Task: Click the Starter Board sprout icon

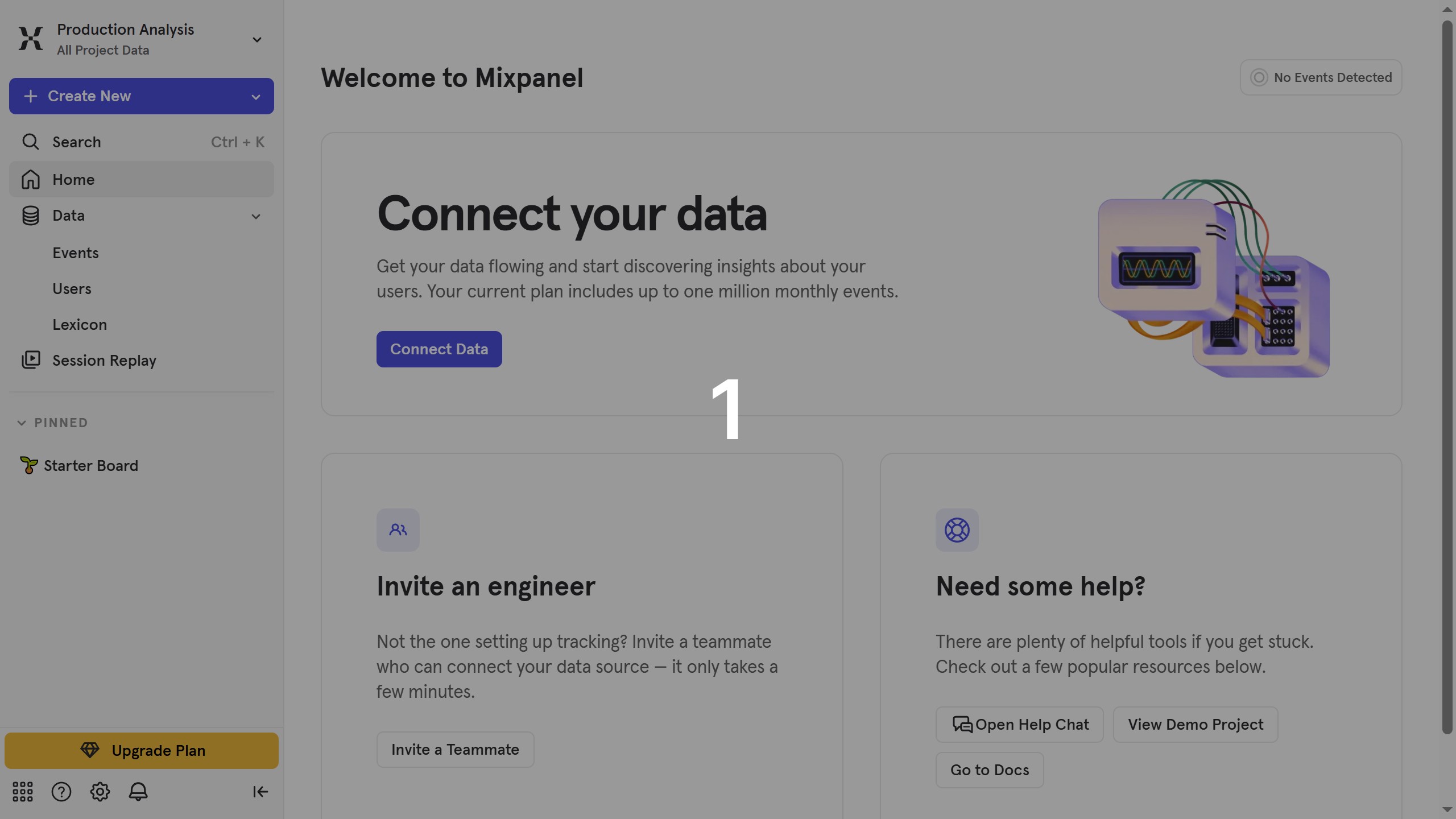Action: click(x=28, y=465)
